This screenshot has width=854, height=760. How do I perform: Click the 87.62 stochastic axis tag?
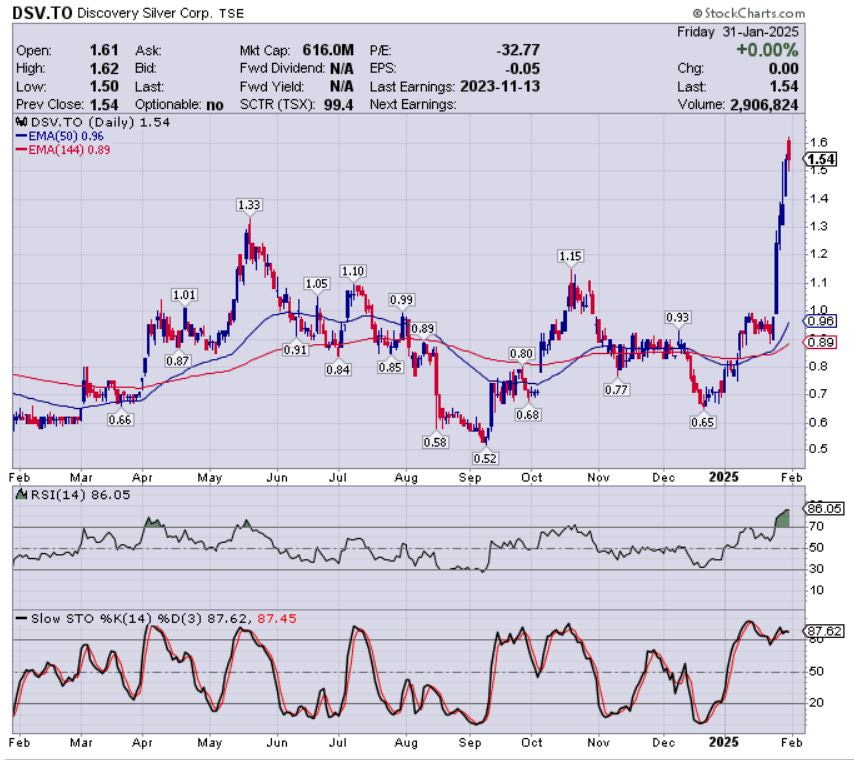[824, 631]
